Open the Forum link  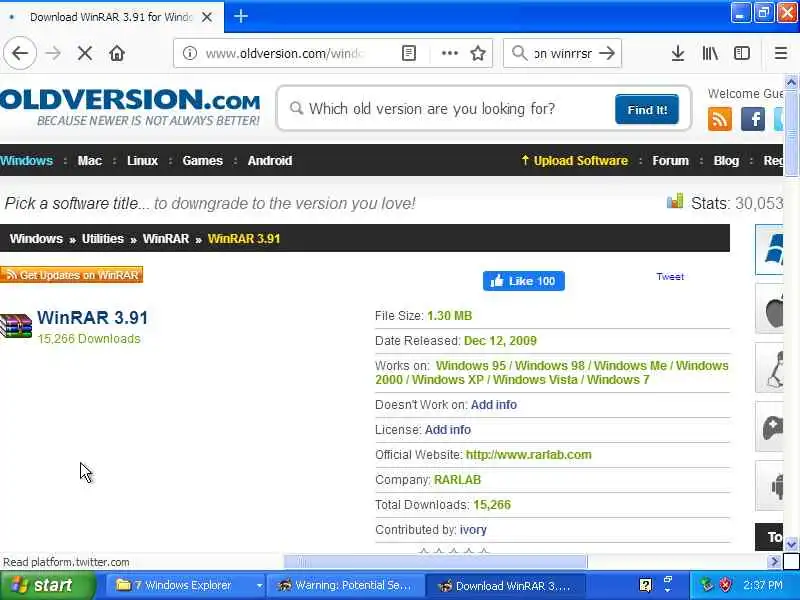click(670, 161)
